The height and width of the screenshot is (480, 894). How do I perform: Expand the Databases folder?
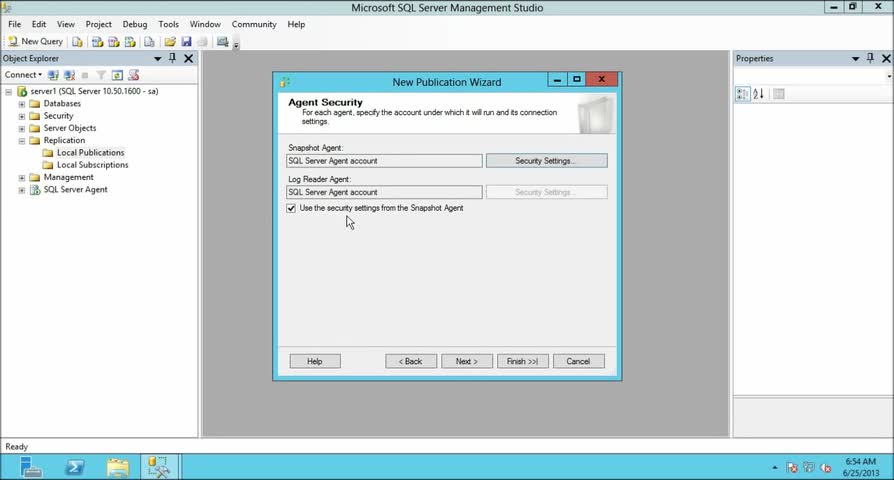(x=22, y=104)
